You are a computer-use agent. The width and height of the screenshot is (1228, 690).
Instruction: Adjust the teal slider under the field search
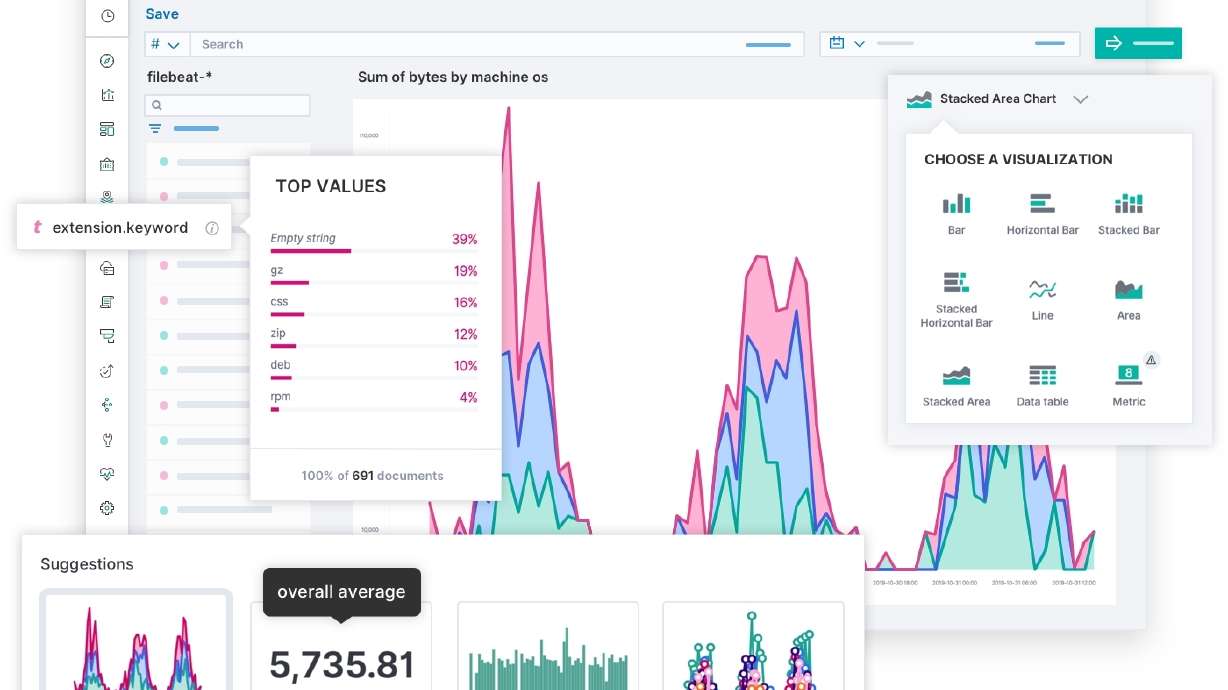(196, 128)
